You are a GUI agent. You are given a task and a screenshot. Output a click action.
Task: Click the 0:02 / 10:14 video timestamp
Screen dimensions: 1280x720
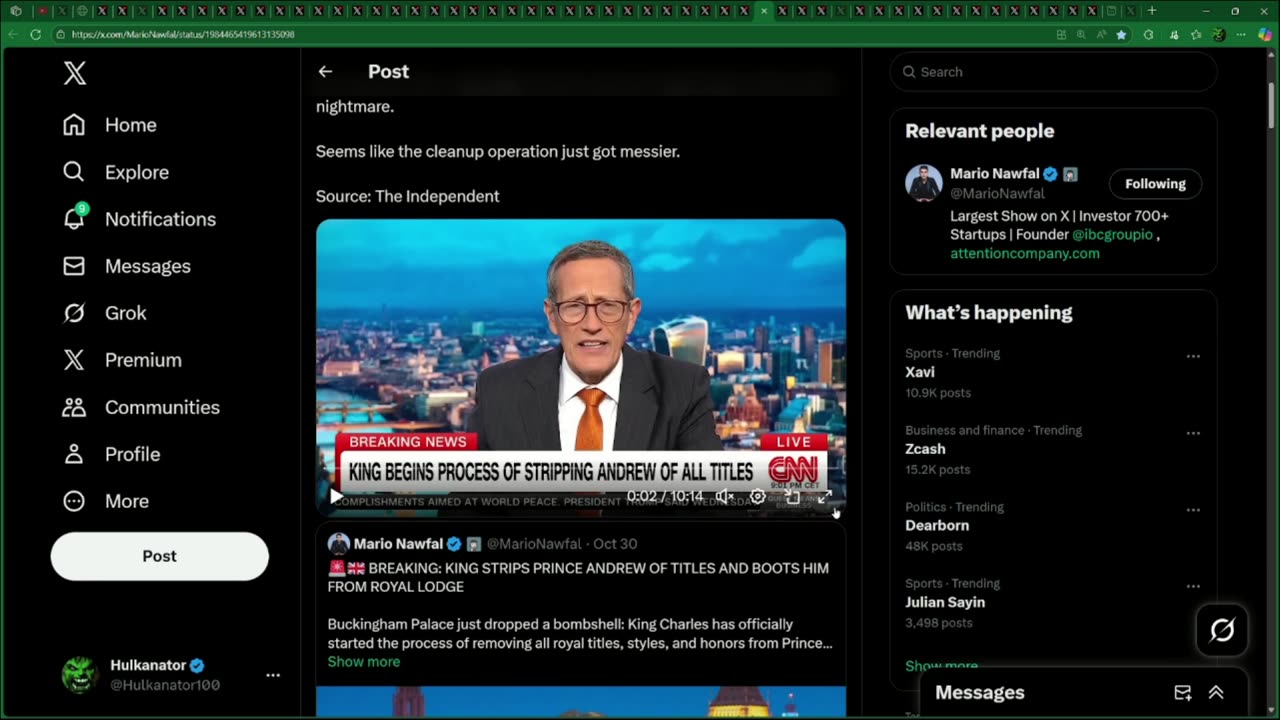tap(665, 496)
